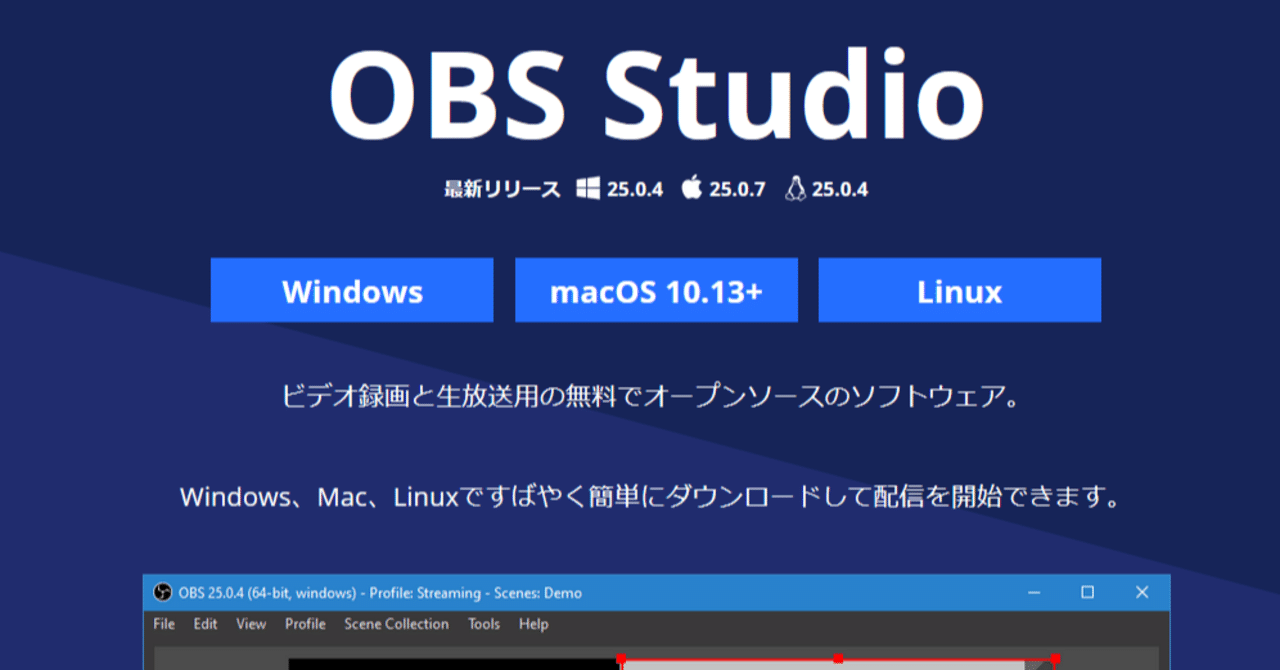
Task: Click the Windows logo icon beside 25.0.4
Action: point(588,188)
